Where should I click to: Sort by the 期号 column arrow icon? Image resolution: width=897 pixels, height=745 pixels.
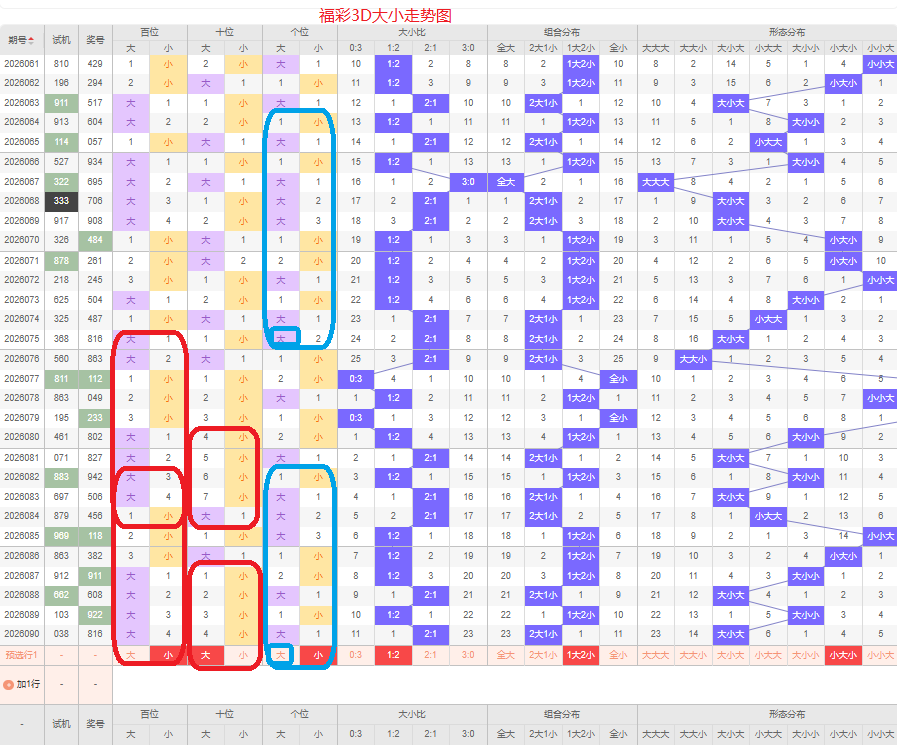click(31, 40)
